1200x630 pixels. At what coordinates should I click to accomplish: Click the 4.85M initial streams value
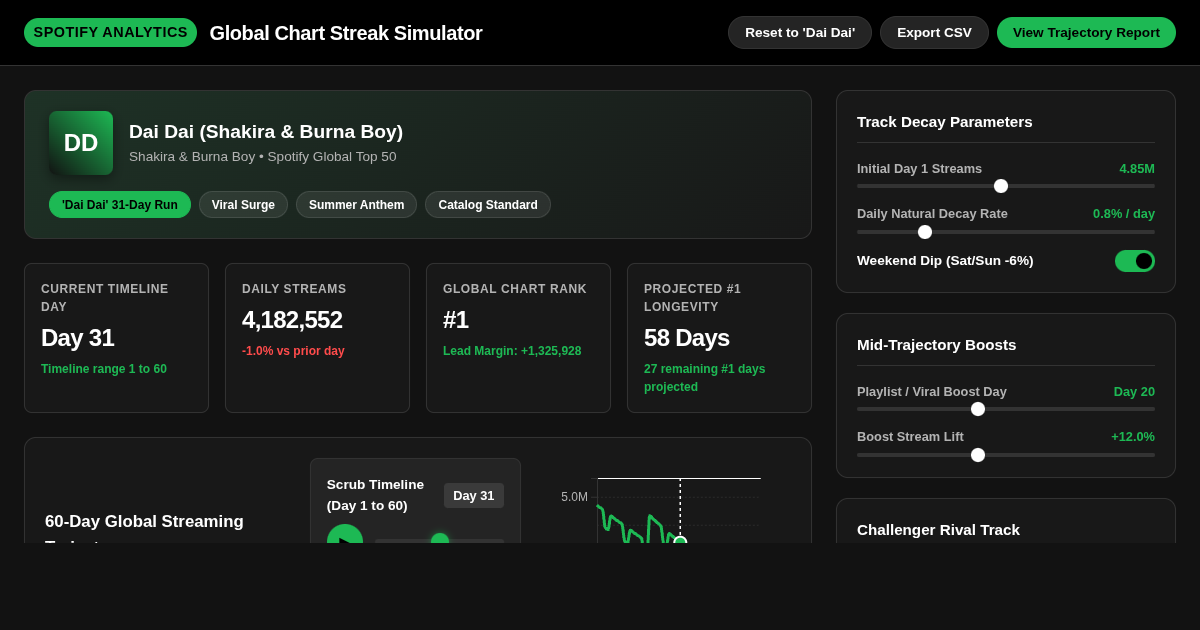tap(1137, 169)
